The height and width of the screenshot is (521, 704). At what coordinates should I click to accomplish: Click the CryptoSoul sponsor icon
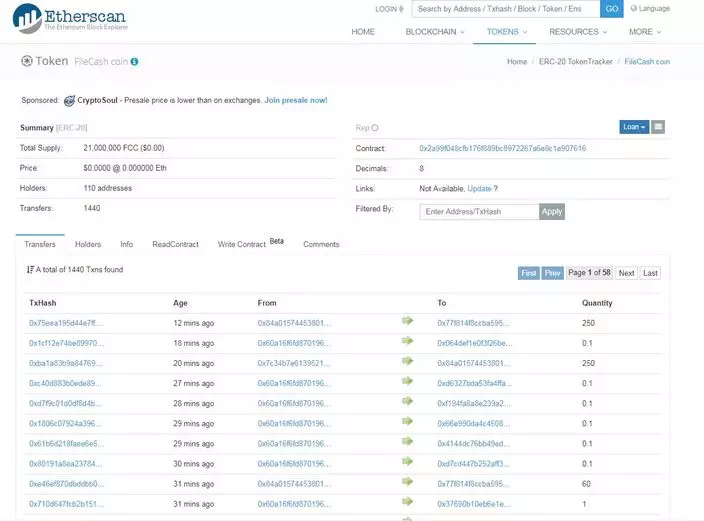pos(69,101)
